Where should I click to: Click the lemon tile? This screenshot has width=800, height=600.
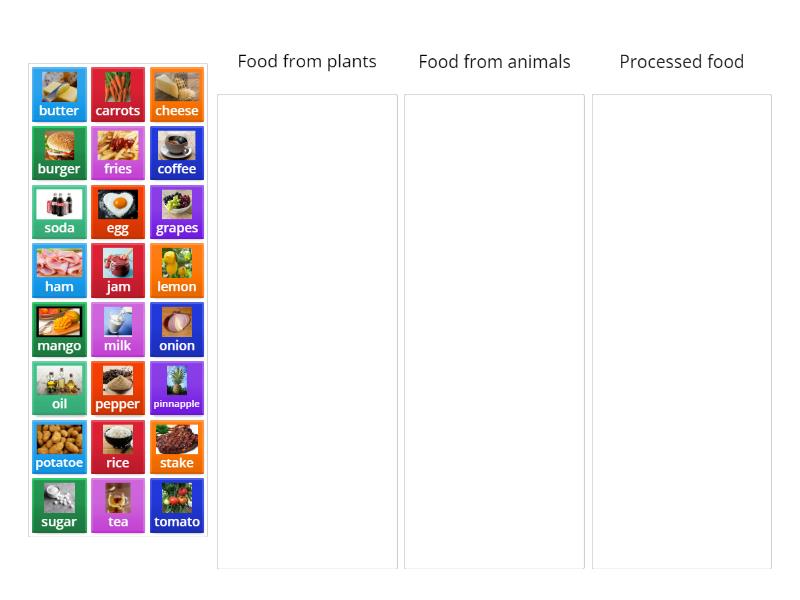[x=177, y=270]
